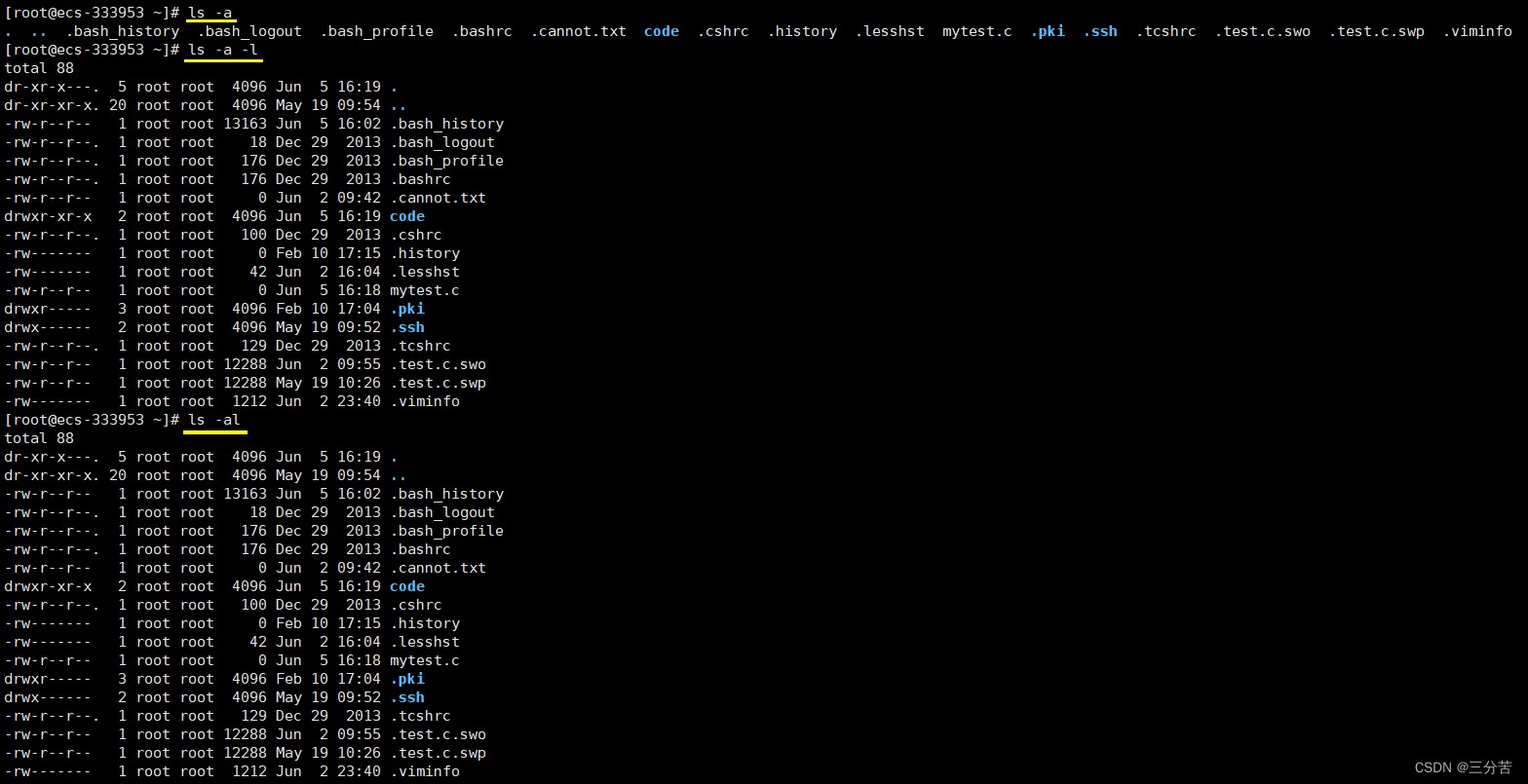This screenshot has width=1528, height=784.
Task: Click 'total 88' under the 'ls -al' command
Action: pos(39,438)
